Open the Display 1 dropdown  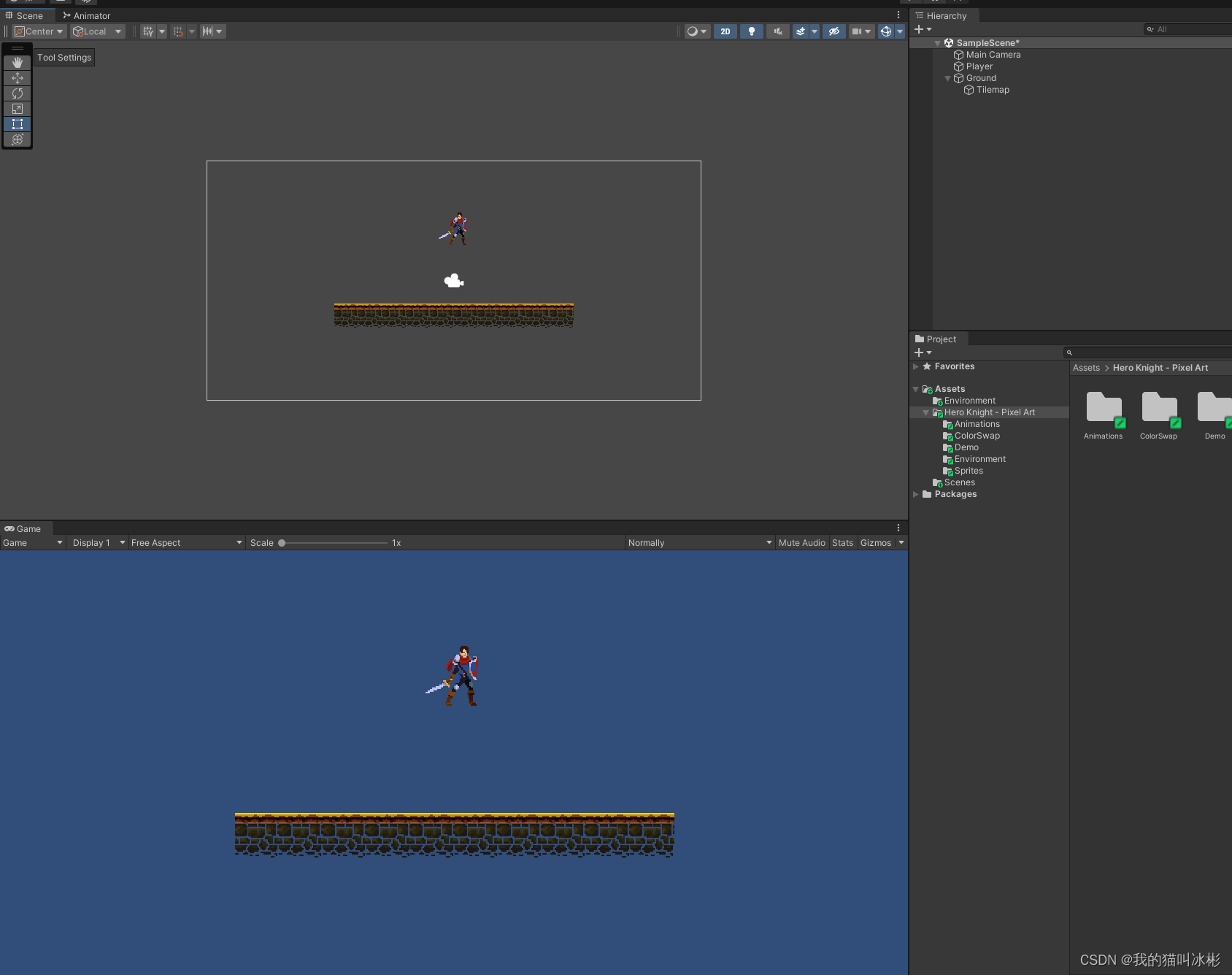(x=99, y=542)
